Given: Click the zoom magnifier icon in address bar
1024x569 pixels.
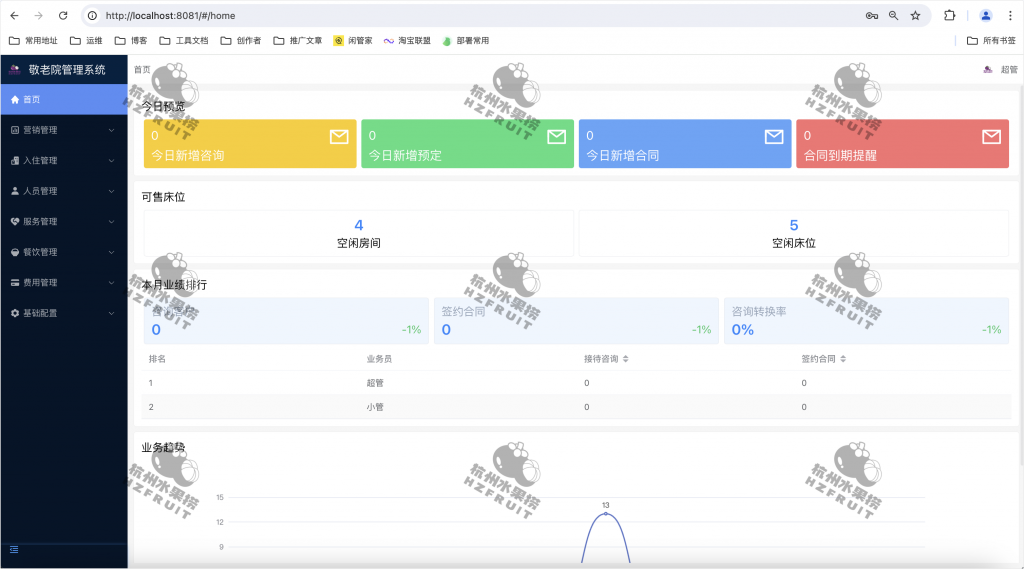Looking at the screenshot, I should tap(893, 16).
